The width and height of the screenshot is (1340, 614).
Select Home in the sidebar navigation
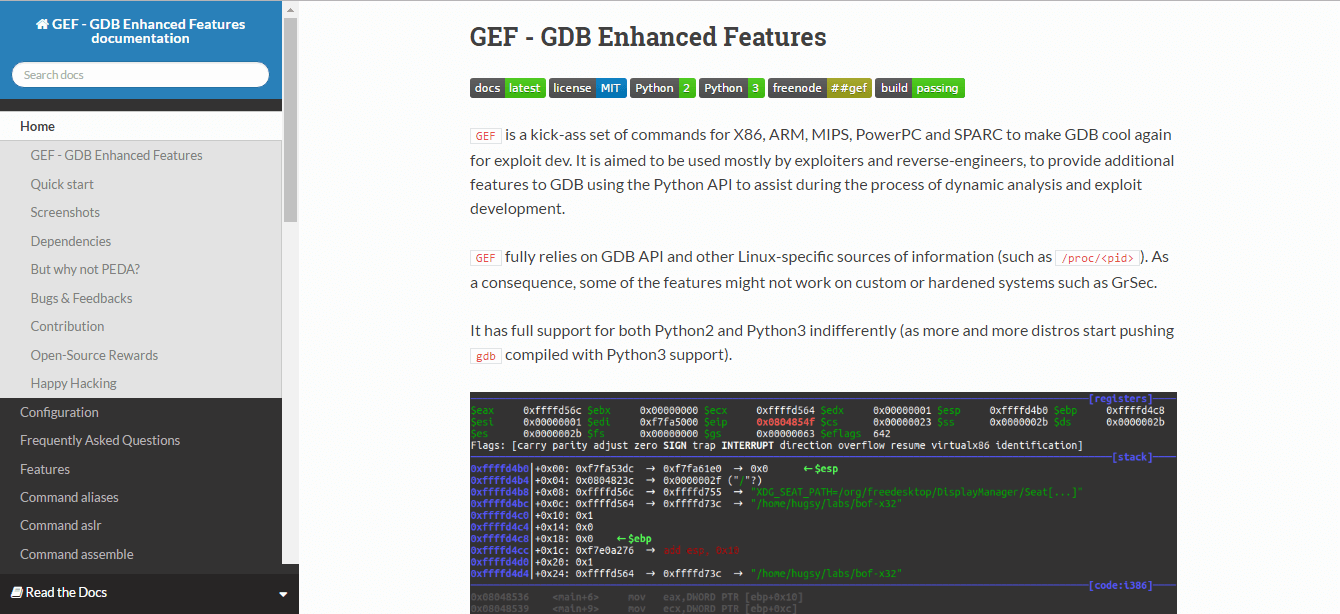38,126
